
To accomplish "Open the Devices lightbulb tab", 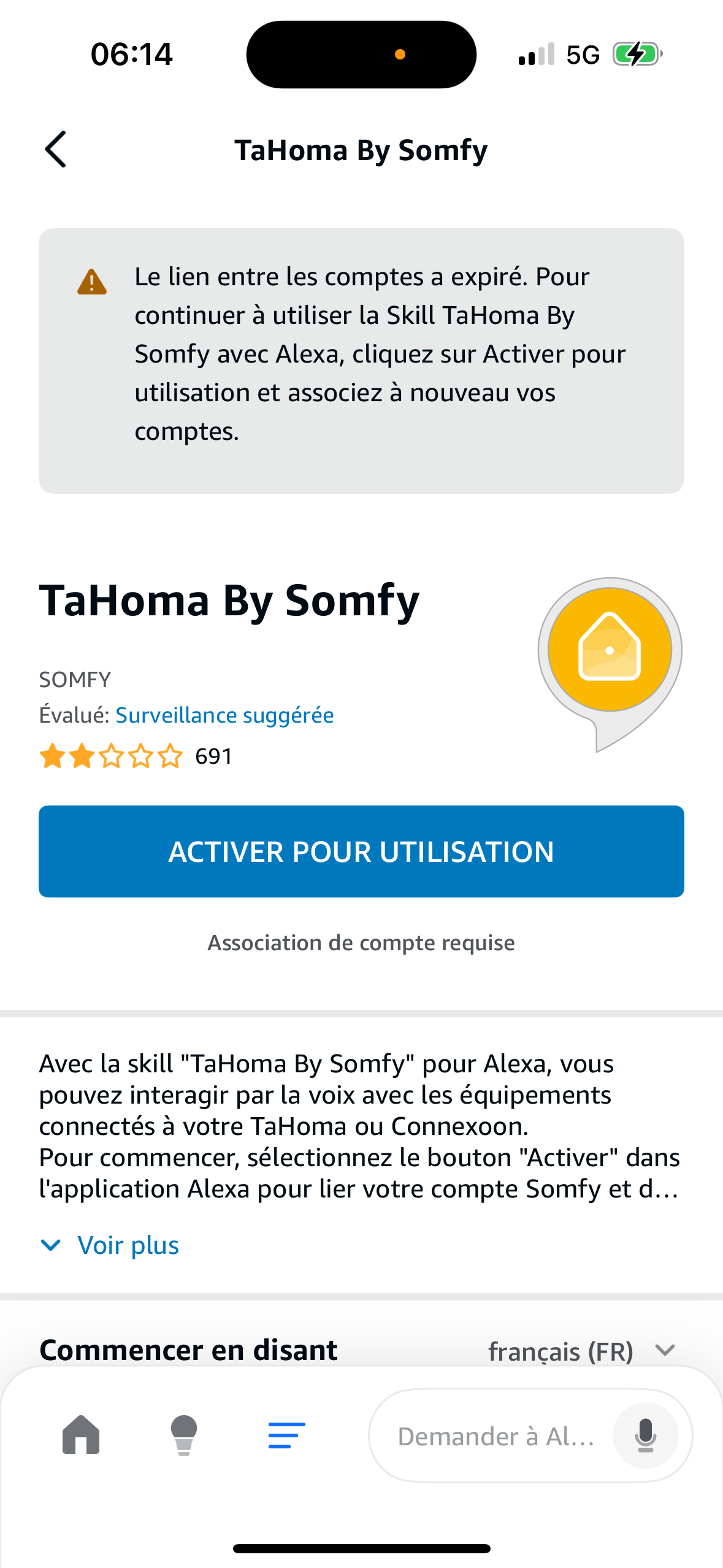I will (183, 1435).
